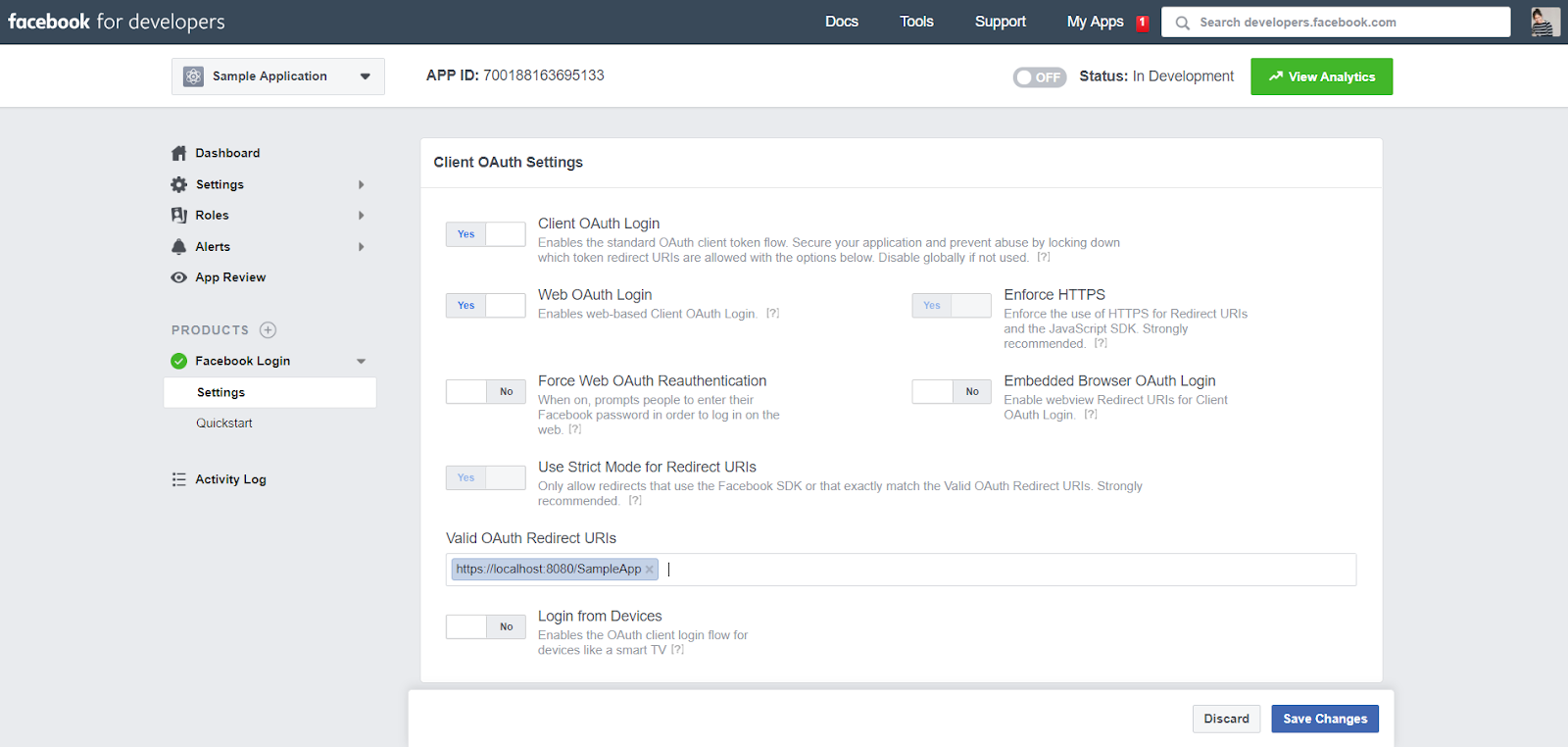Open the Docs menu
This screenshot has width=1568, height=747.
click(x=842, y=22)
